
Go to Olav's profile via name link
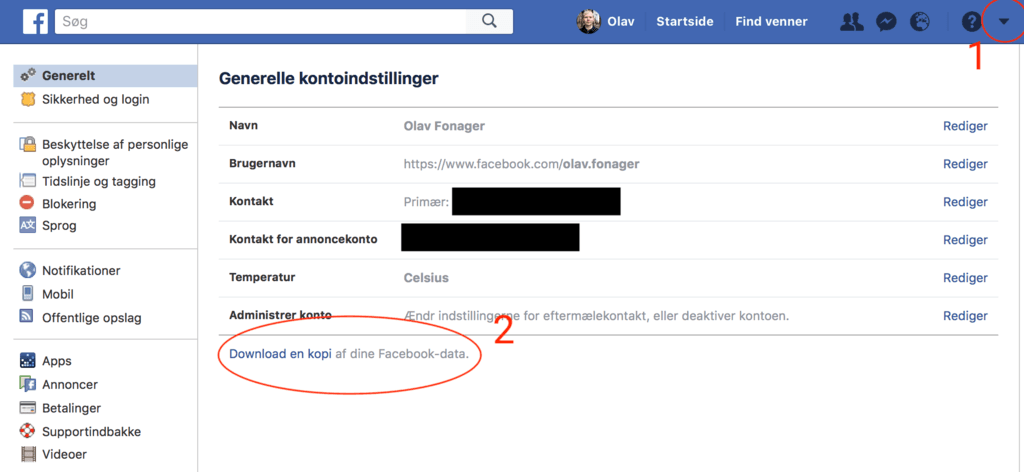pos(620,22)
